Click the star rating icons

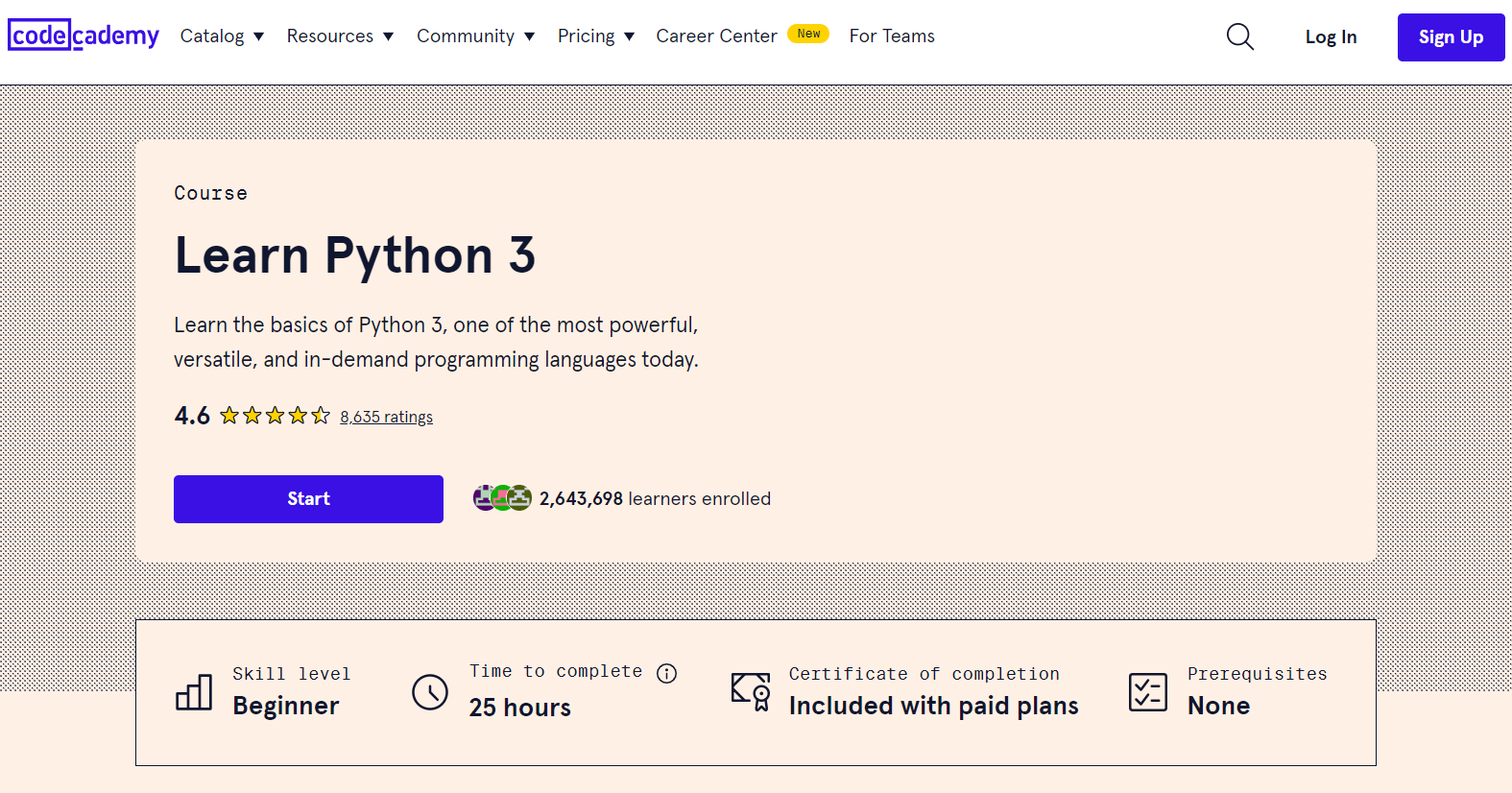point(275,416)
